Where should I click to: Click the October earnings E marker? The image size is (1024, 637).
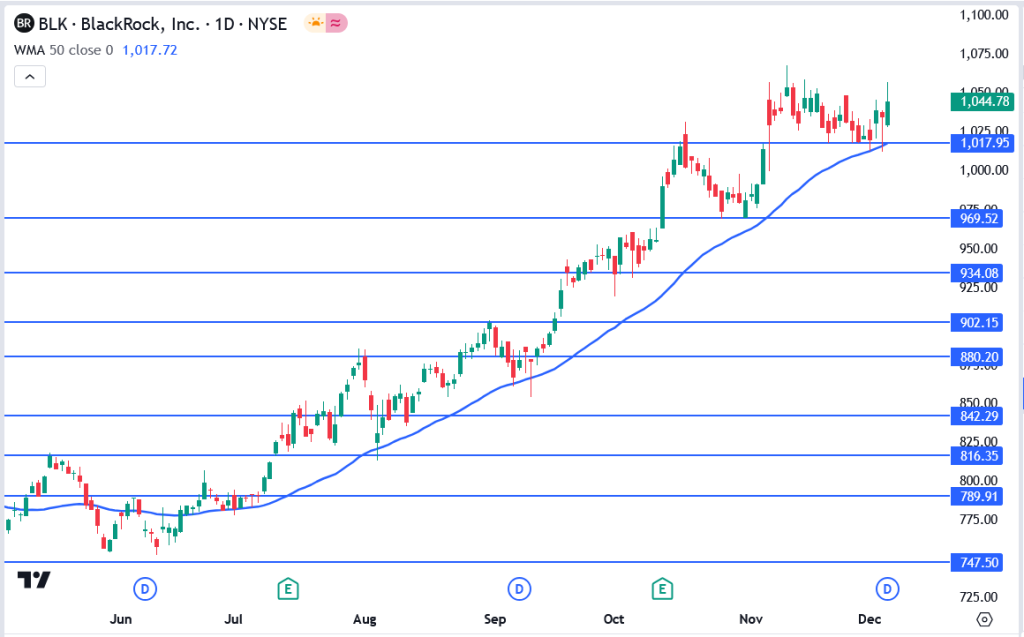(x=660, y=588)
